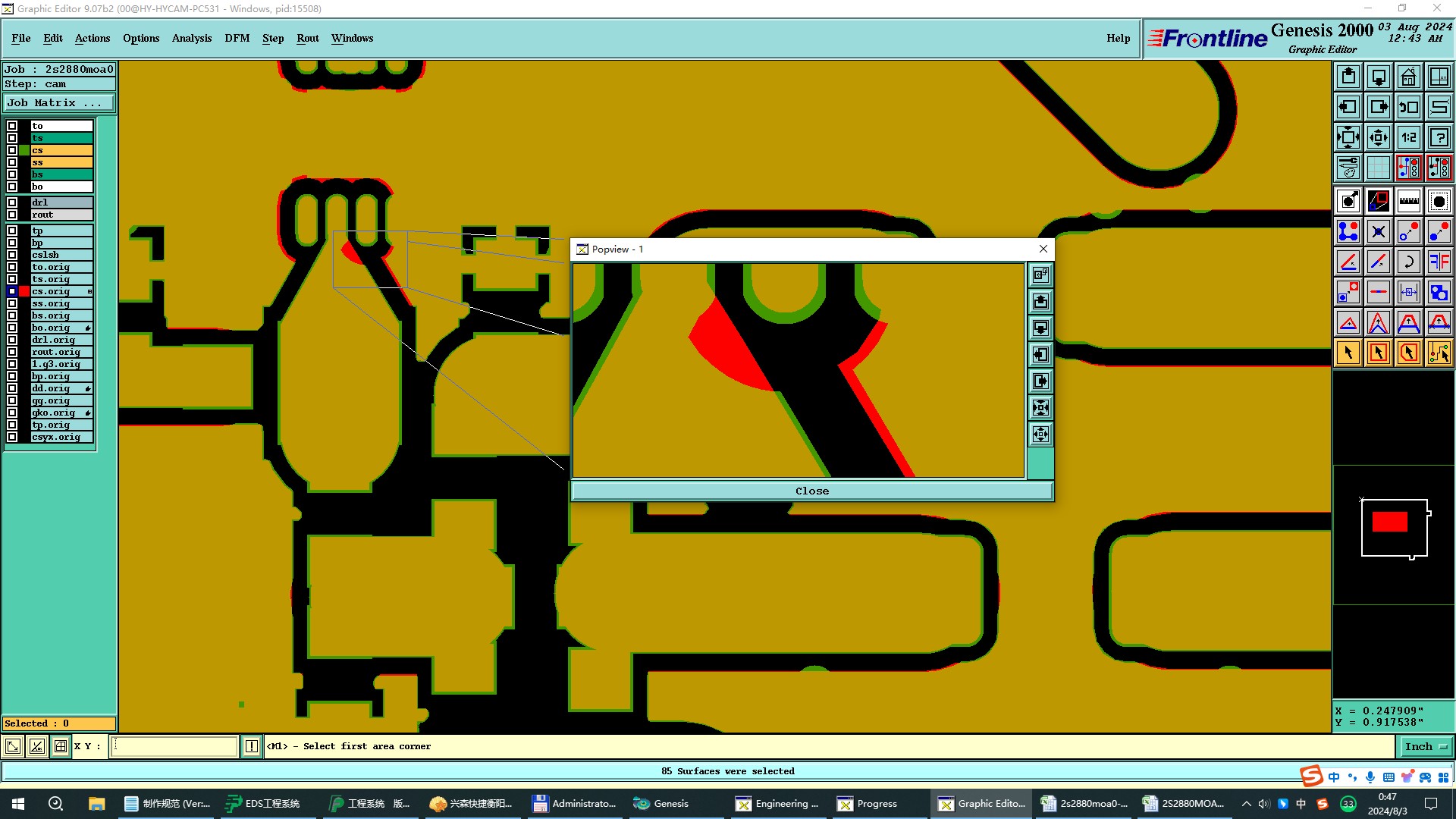The height and width of the screenshot is (819, 1456).
Task: Click the red color swatch of cs.orig
Action: click(24, 291)
